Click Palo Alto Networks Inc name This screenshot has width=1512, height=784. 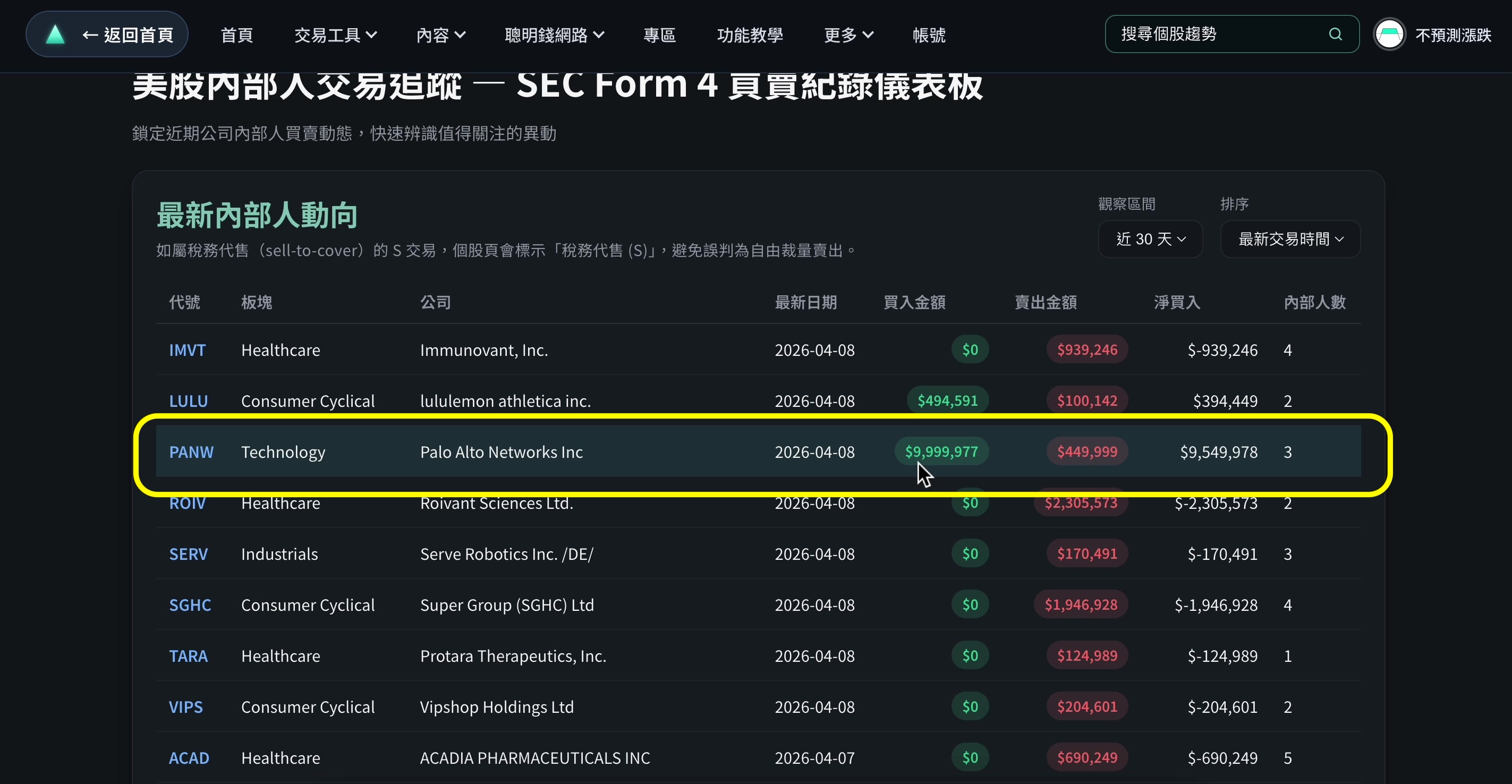coord(502,452)
